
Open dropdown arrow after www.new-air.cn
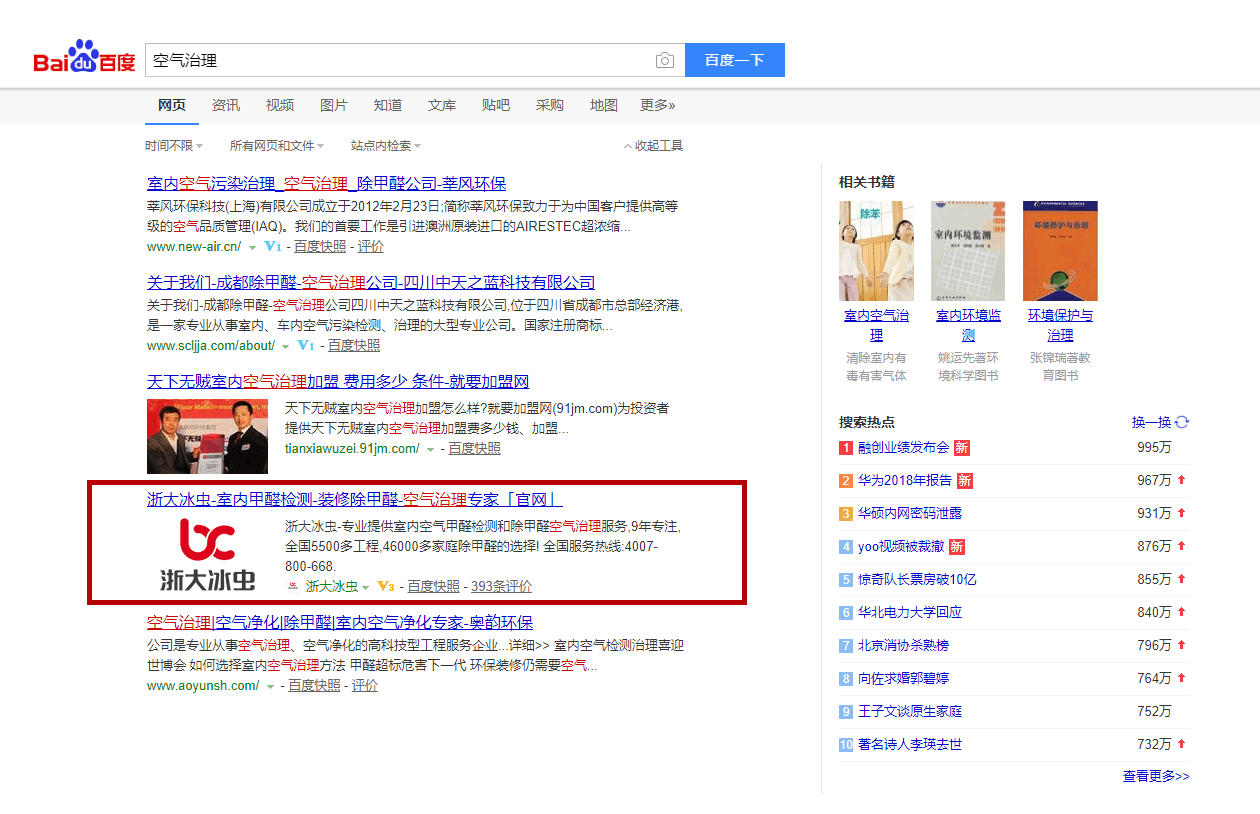pyautogui.click(x=253, y=247)
